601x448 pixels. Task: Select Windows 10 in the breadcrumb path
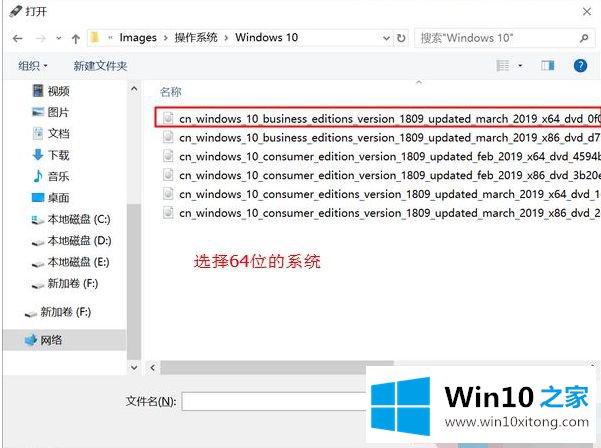point(266,38)
